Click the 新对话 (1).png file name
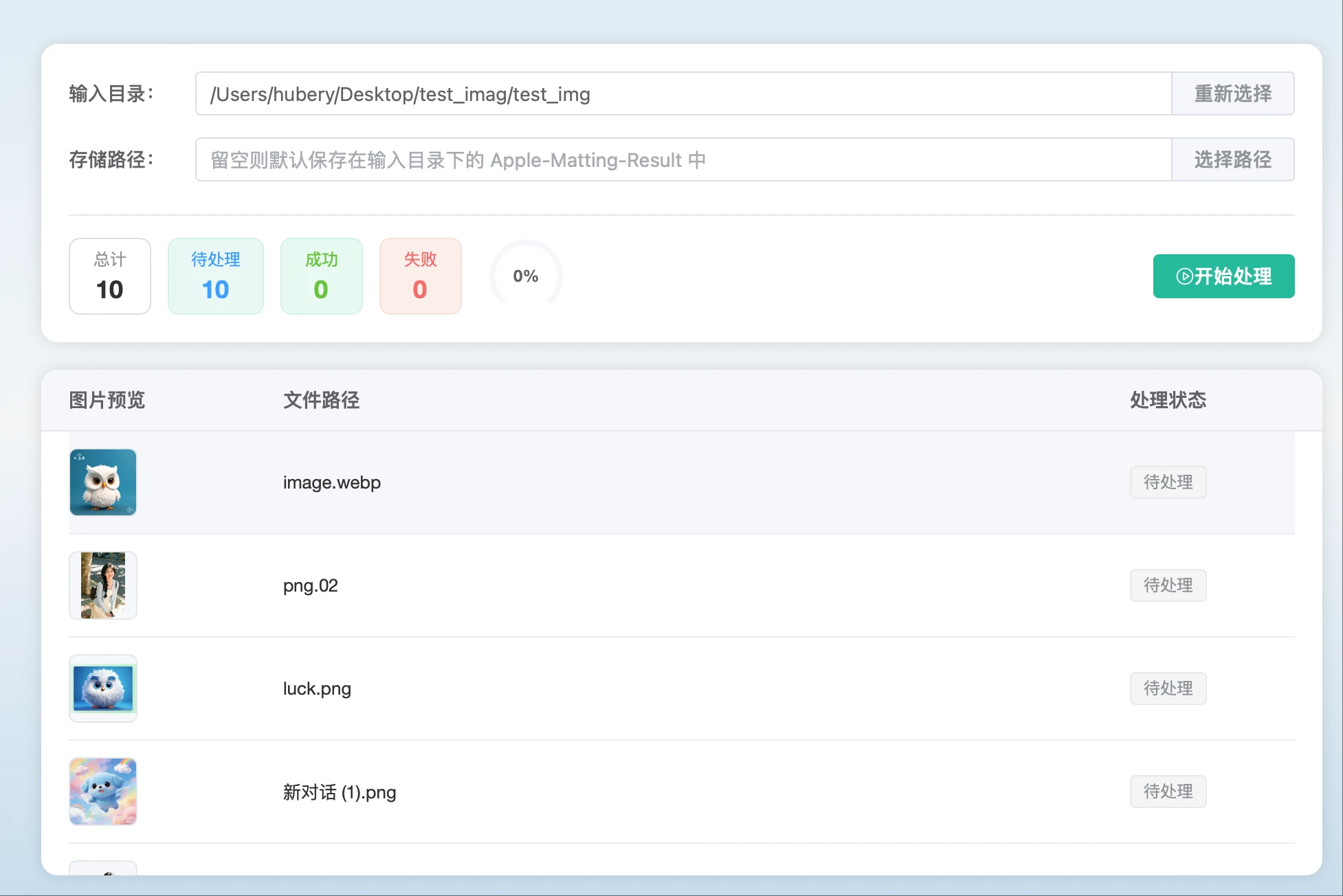This screenshot has width=1343, height=896. click(340, 792)
